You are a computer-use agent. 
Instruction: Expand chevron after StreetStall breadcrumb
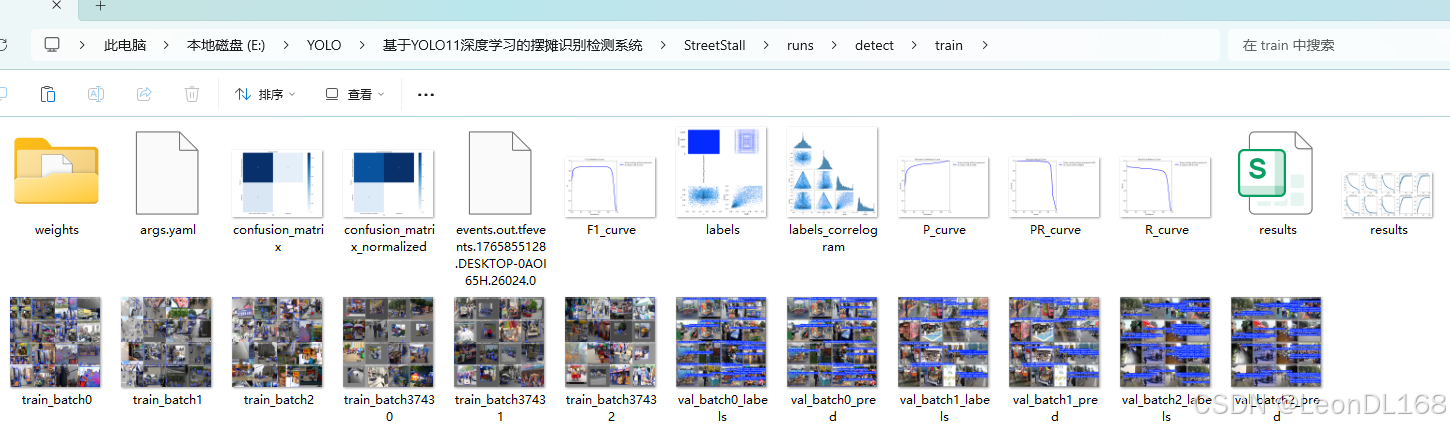tap(767, 45)
